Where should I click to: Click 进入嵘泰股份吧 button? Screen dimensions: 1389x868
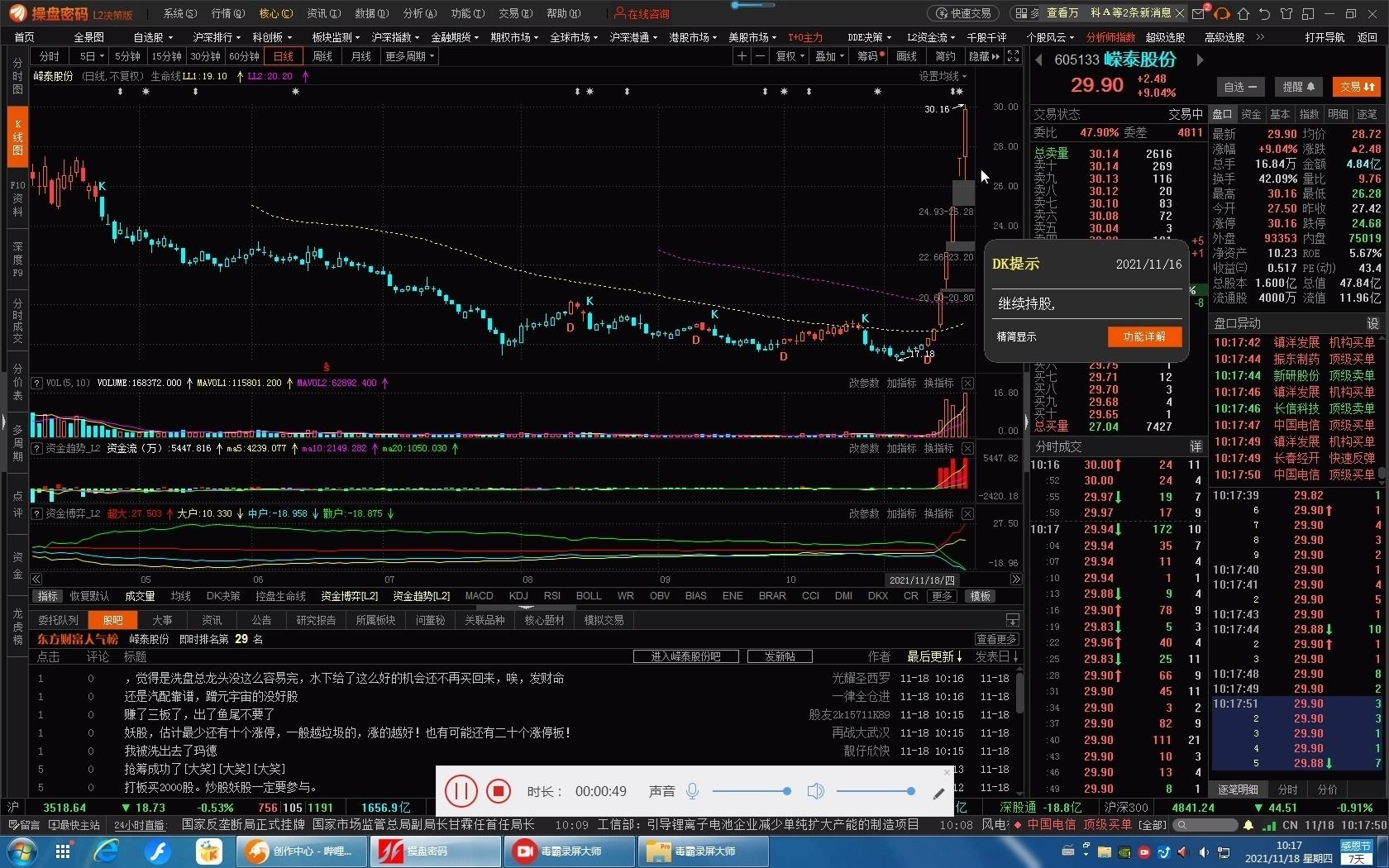[x=685, y=656]
